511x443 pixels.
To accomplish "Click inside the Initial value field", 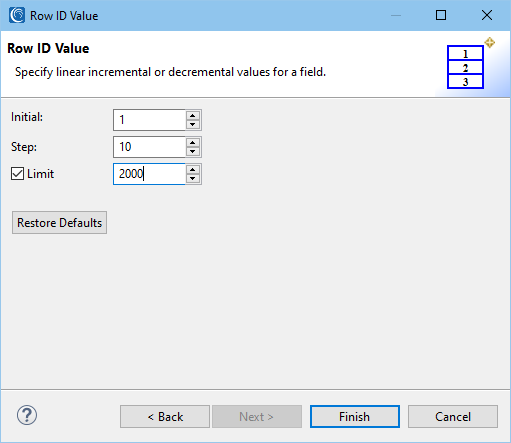I will (149, 120).
